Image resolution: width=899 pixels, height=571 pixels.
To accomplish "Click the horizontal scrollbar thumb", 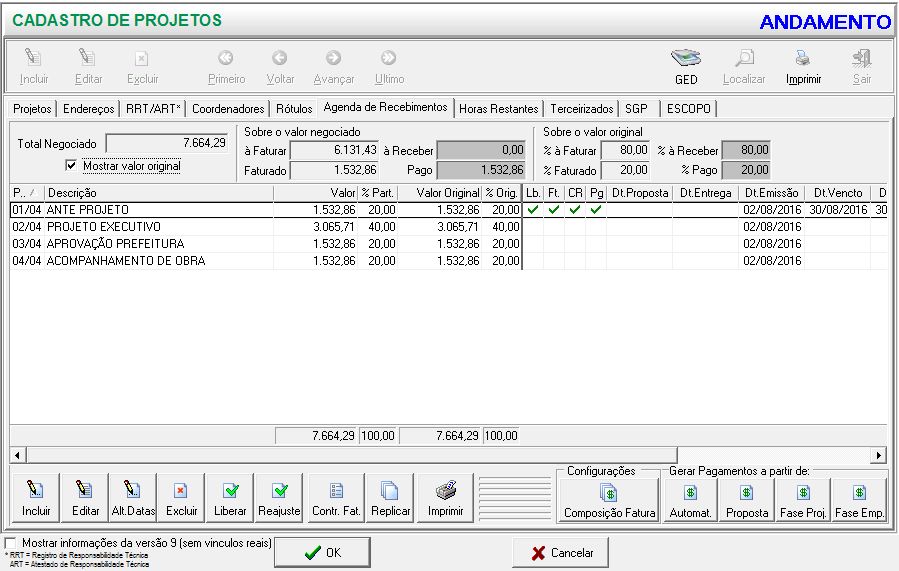I will pyautogui.click(x=351, y=455).
